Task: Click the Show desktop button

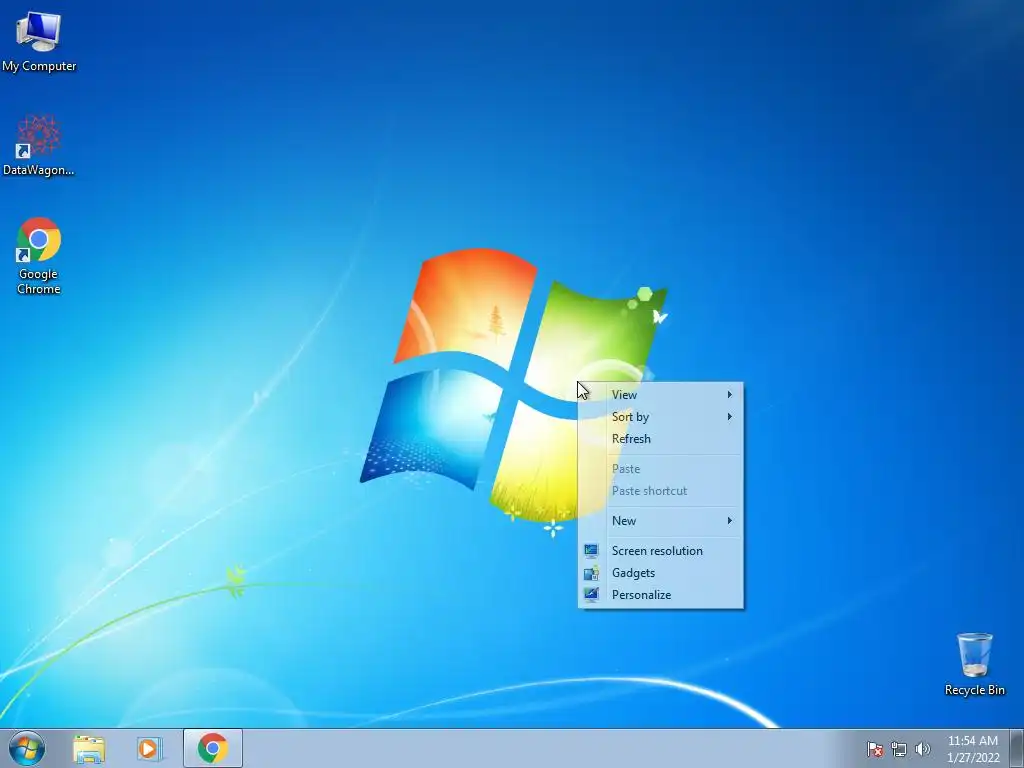Action: (1017, 748)
